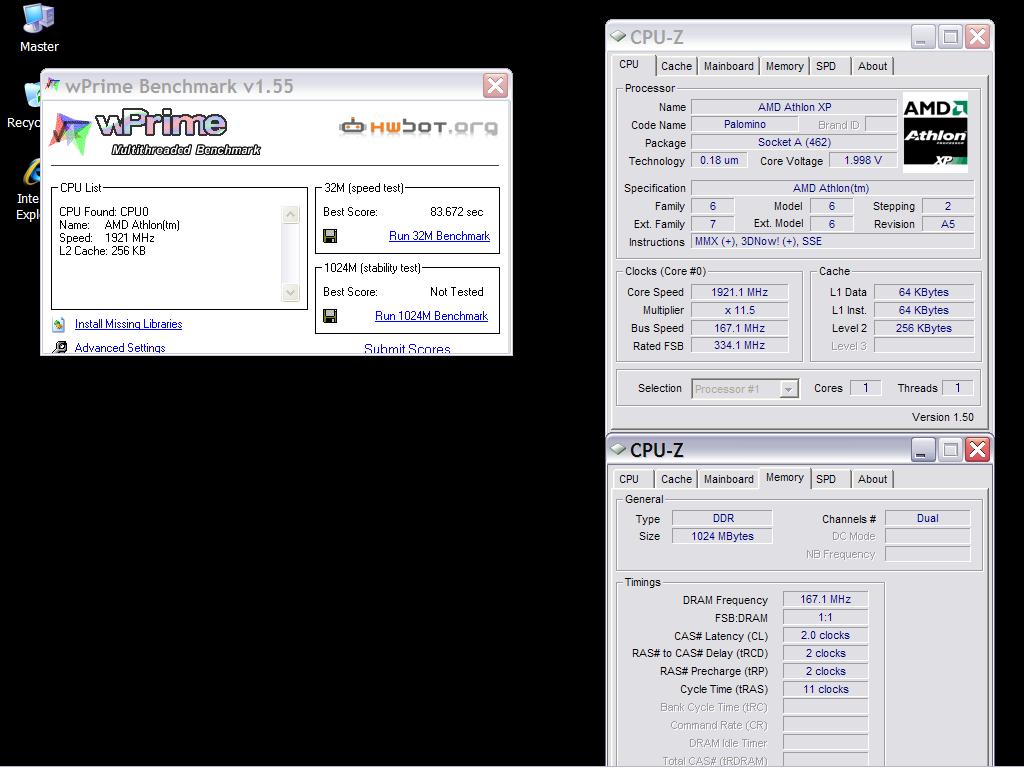Click Cycle Time value 11 clocks
The width and height of the screenshot is (1024, 768).
pyautogui.click(x=825, y=689)
